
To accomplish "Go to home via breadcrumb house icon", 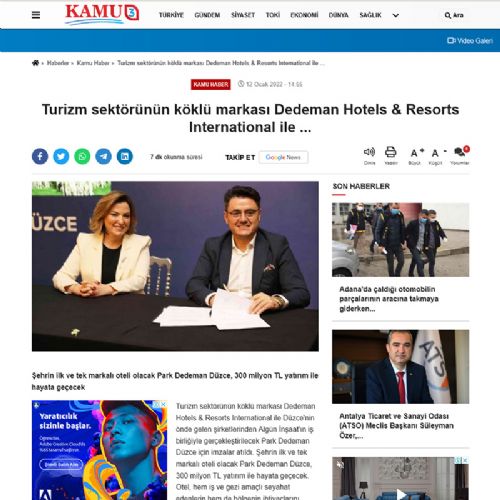I will (x=35, y=63).
